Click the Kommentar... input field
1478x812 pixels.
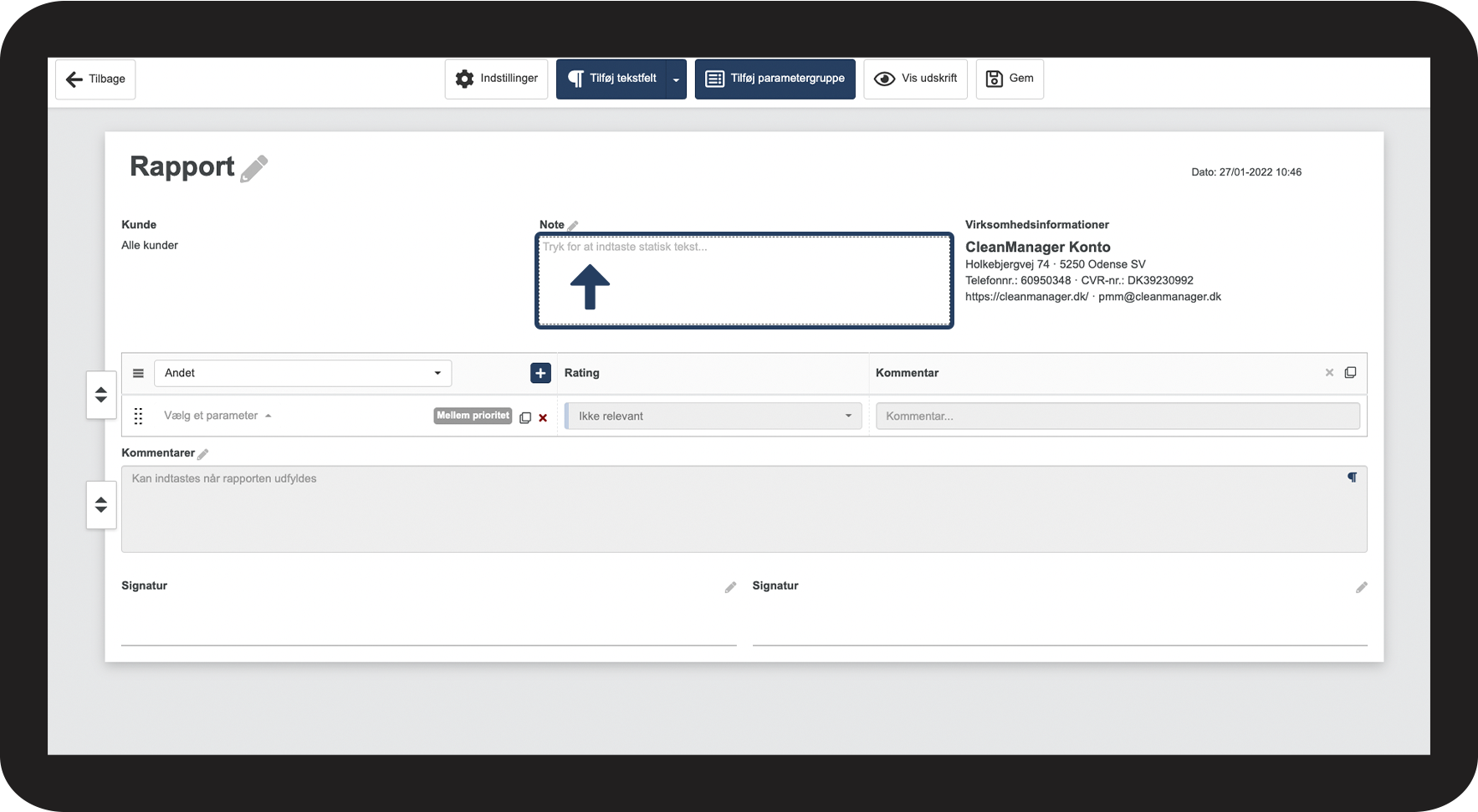(1117, 416)
